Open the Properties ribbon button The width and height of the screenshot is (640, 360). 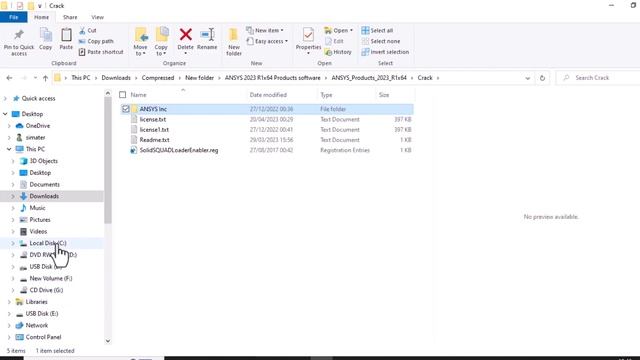pos(308,41)
